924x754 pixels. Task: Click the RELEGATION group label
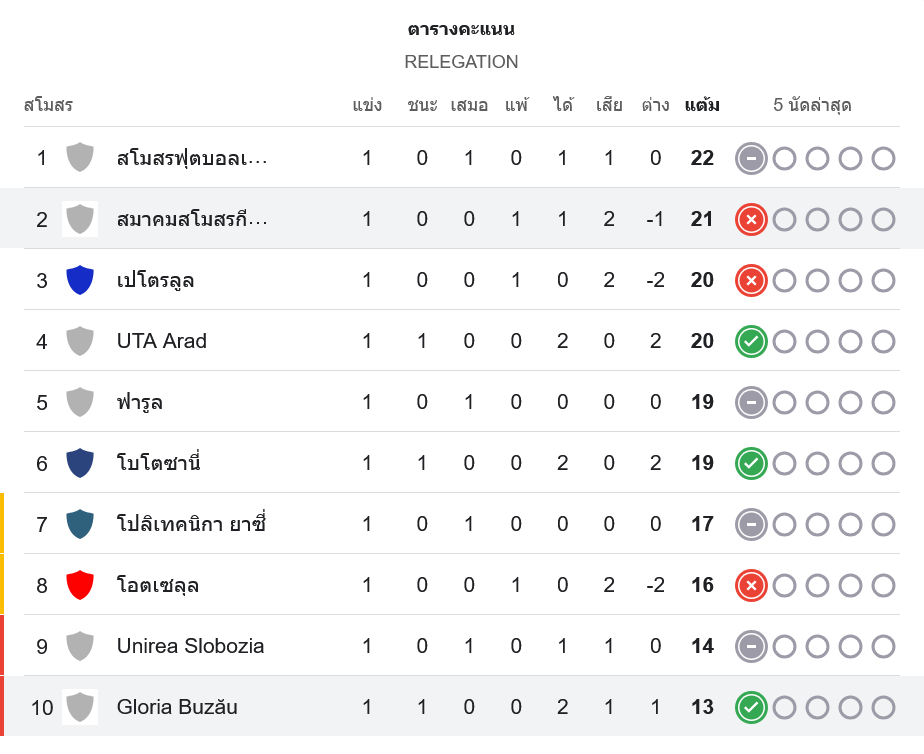coord(461,62)
